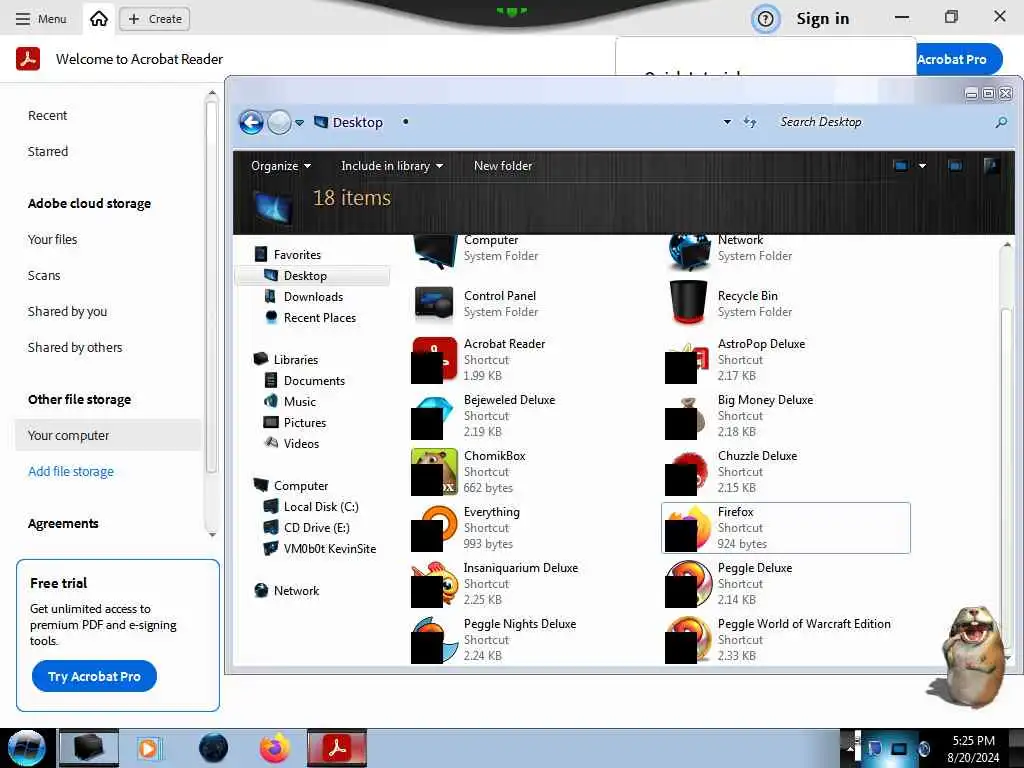Click the Change your view icon
The height and width of the screenshot is (768, 1024).
coord(901,166)
